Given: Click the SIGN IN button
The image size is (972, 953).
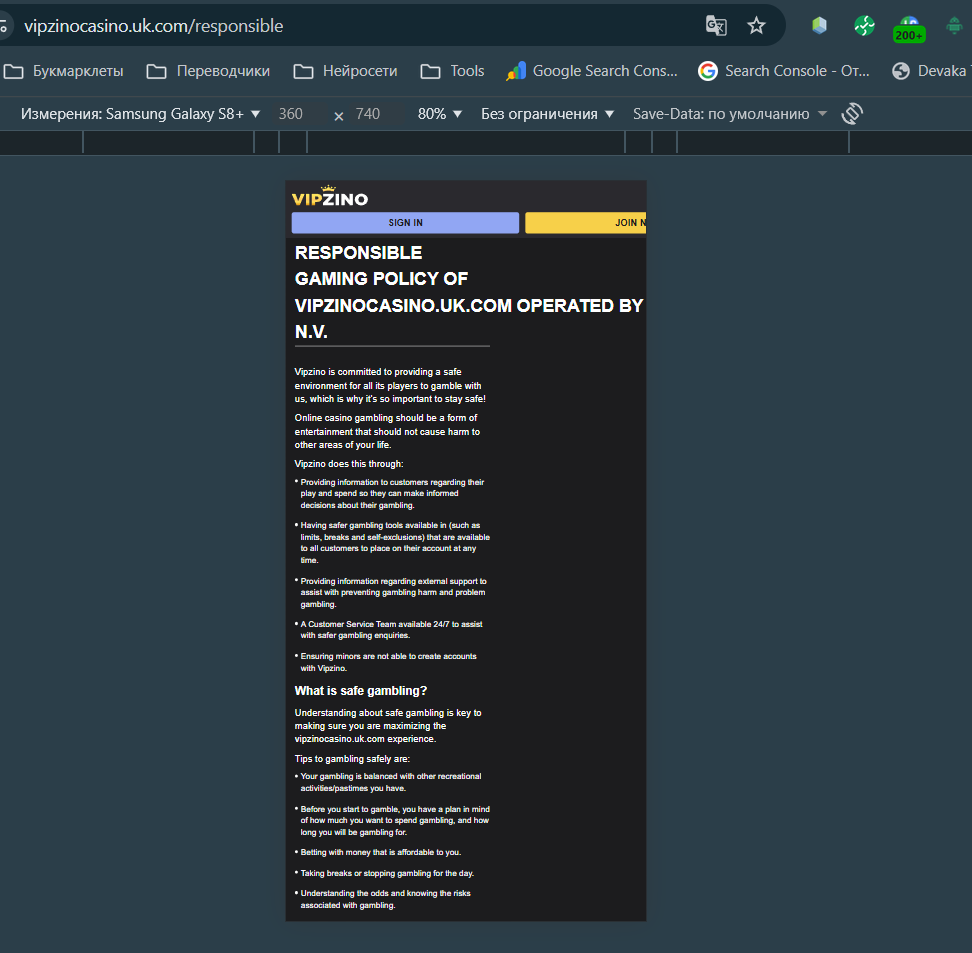Looking at the screenshot, I should coord(405,223).
